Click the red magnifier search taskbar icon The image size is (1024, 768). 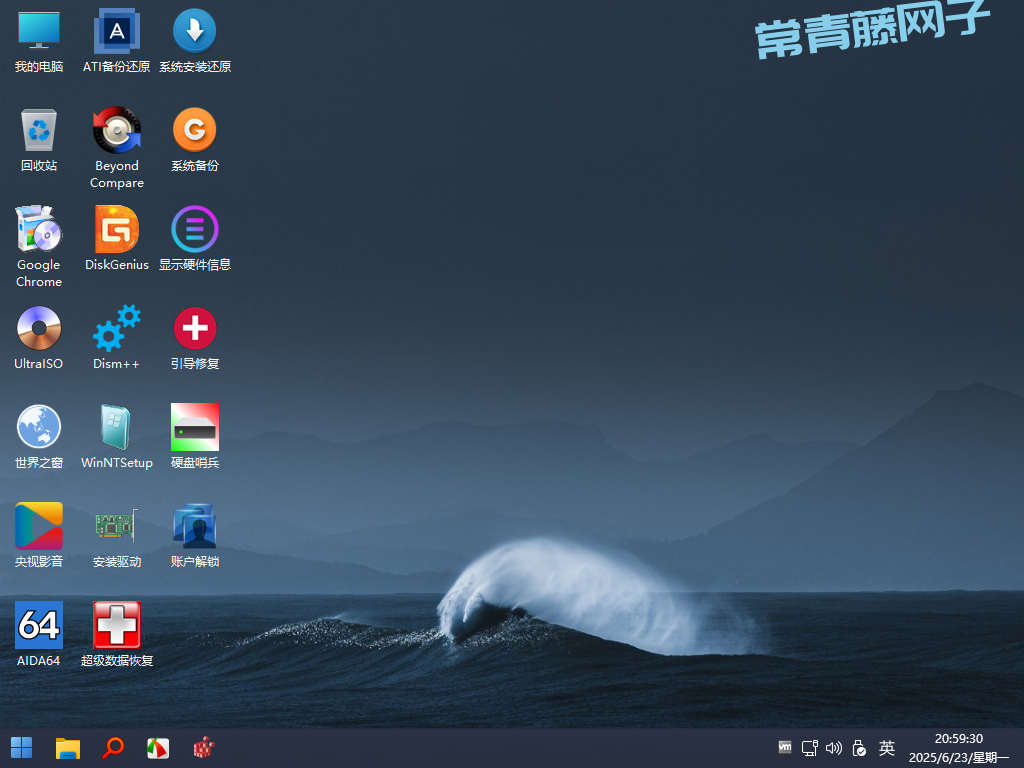coord(113,747)
